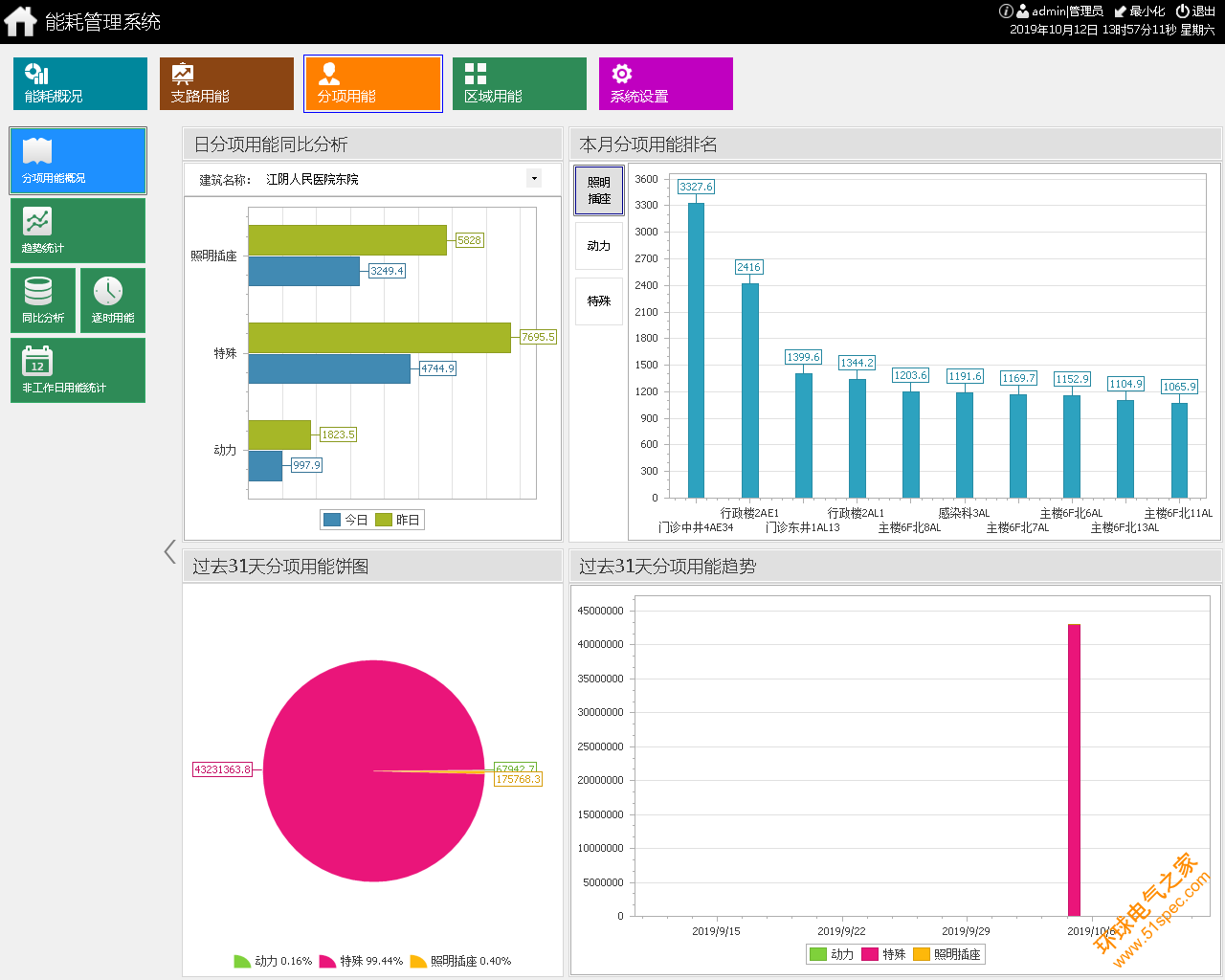Expand the 建筑名称 dropdown arrow
1225x980 pixels.
click(534, 179)
